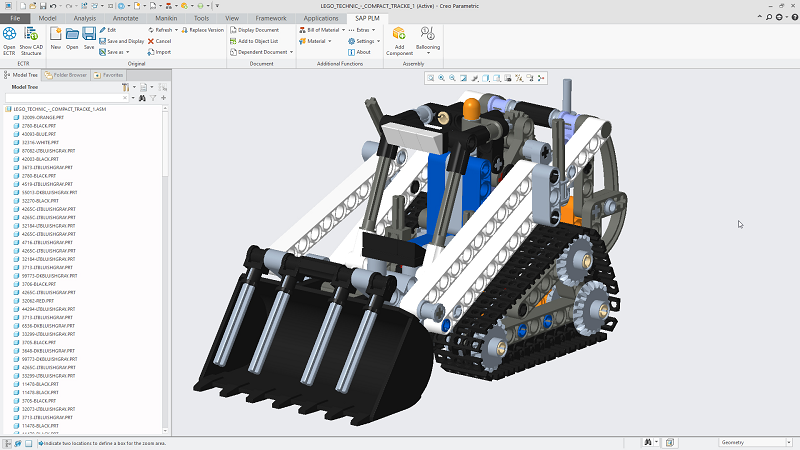This screenshot has width=800, height=450.
Task: Click the Zoom In magnifier icon
Action: point(442,78)
